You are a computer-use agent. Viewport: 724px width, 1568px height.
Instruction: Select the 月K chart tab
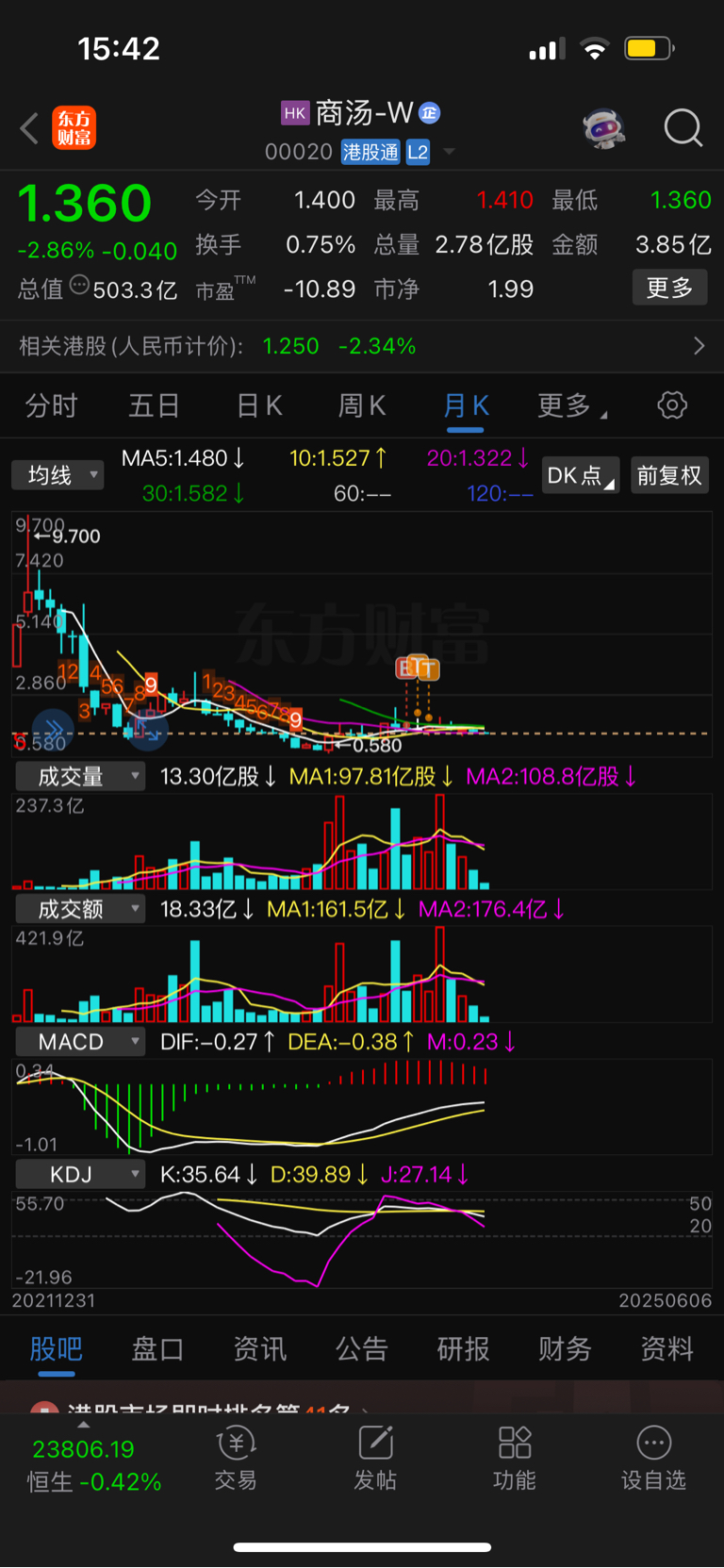466,406
